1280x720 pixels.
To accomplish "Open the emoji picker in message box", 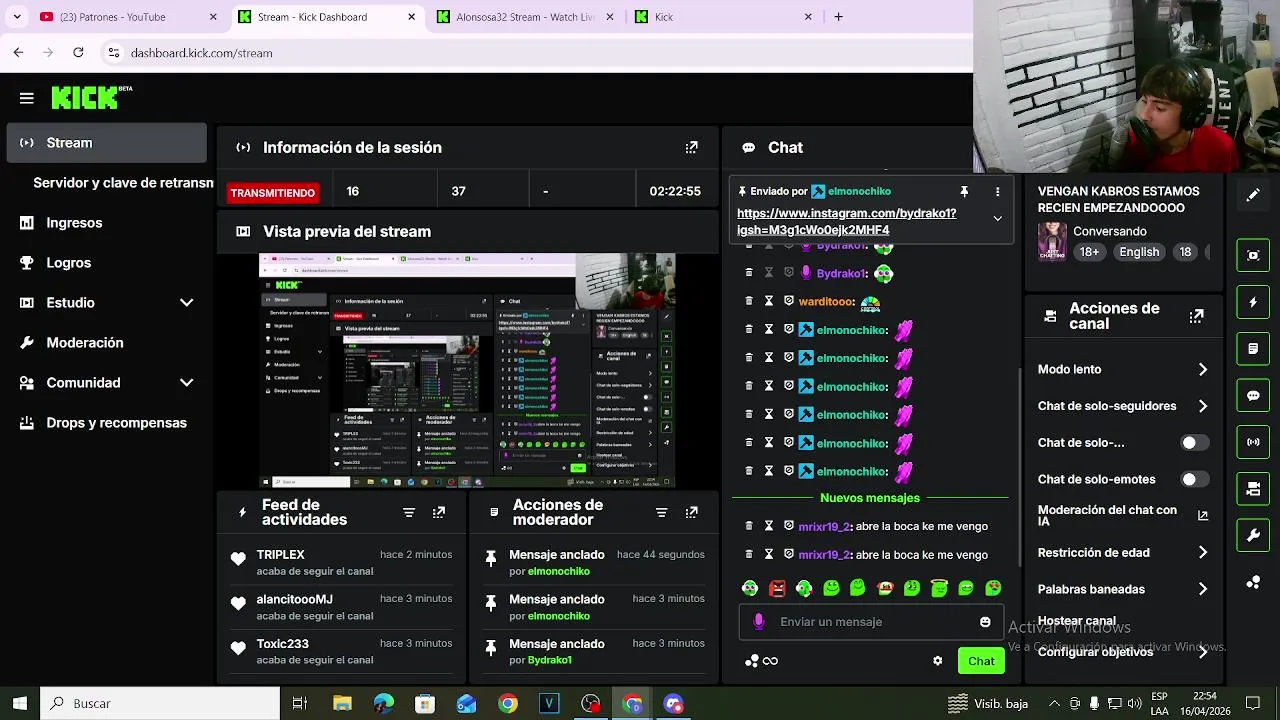I will point(985,622).
